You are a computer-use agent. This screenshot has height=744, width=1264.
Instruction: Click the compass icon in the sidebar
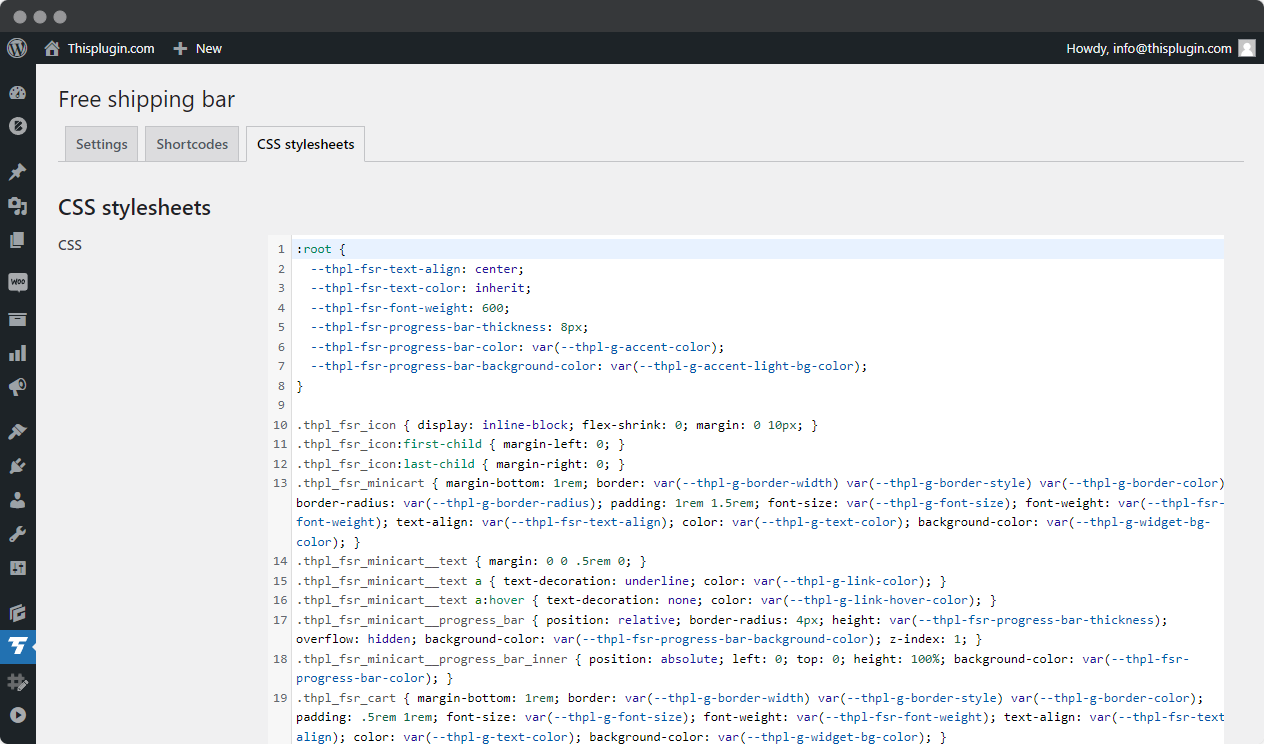[17, 126]
